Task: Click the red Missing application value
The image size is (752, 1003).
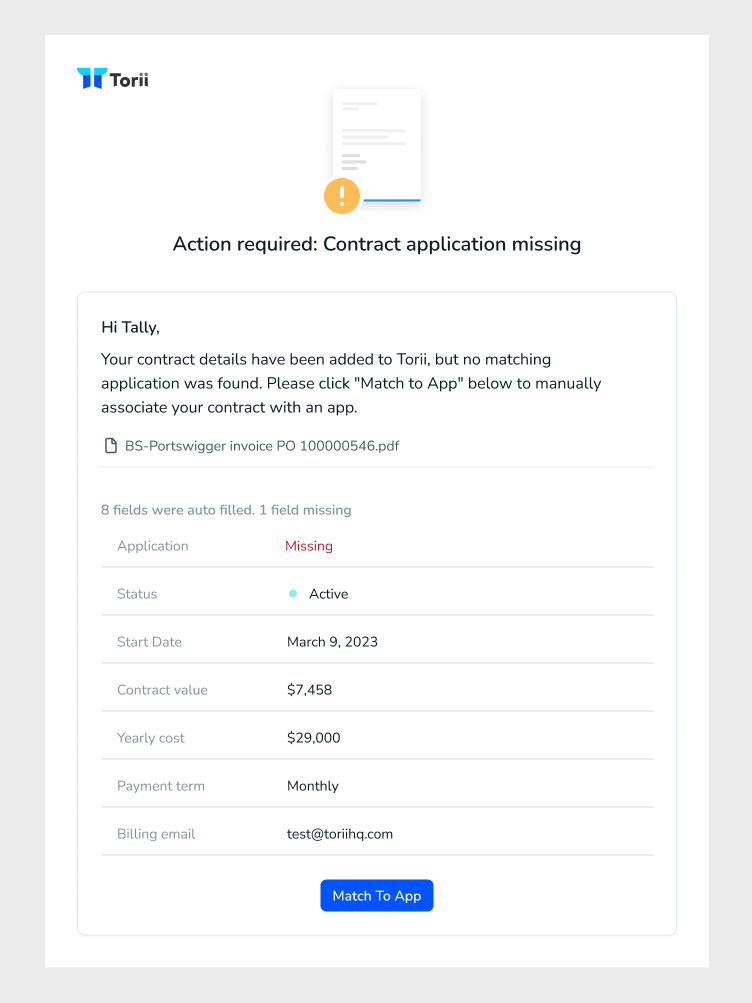Action: click(309, 546)
